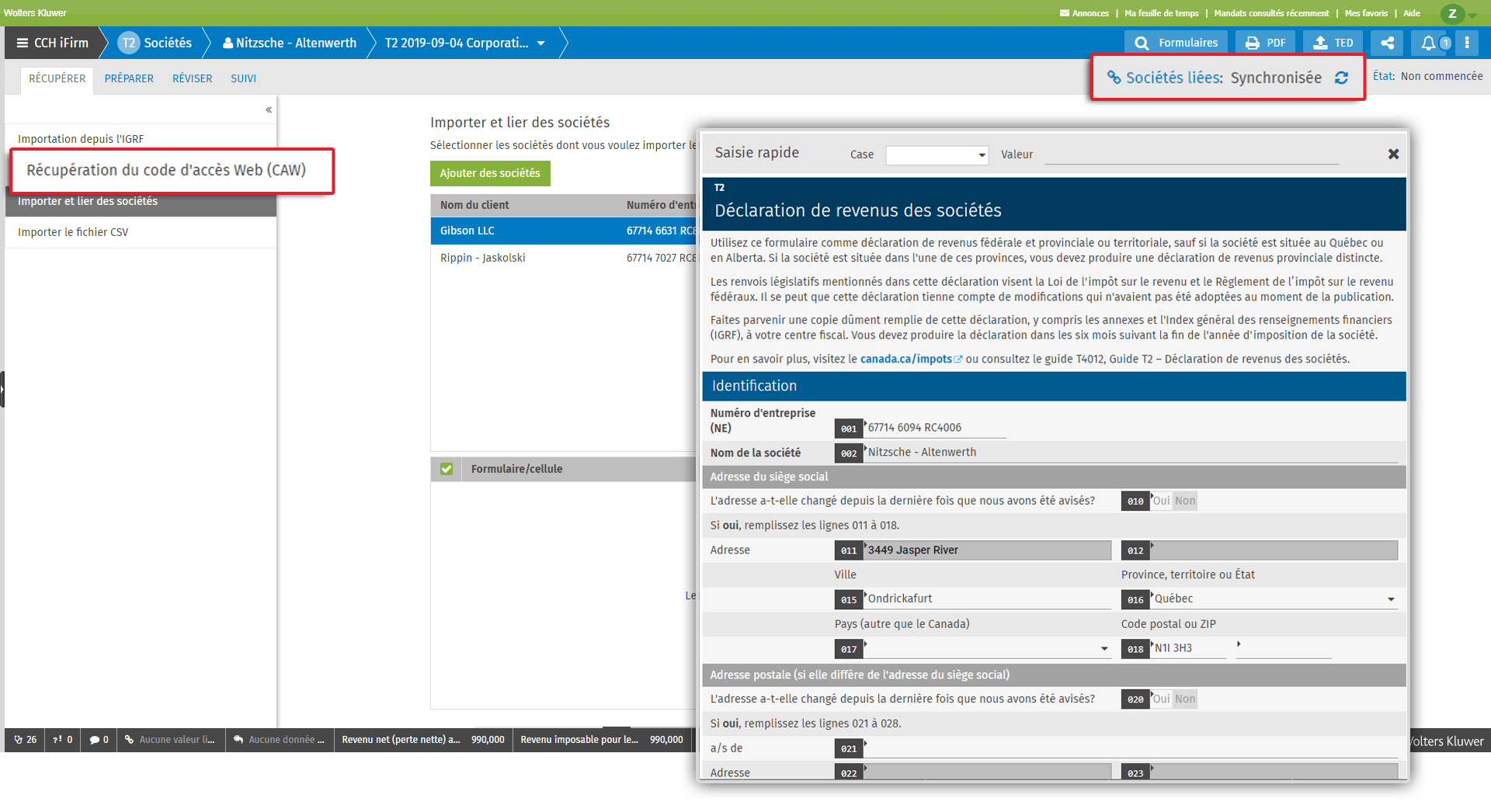1491x812 pixels.
Task: Collapse the left panel with the double chevron
Action: coord(269,109)
